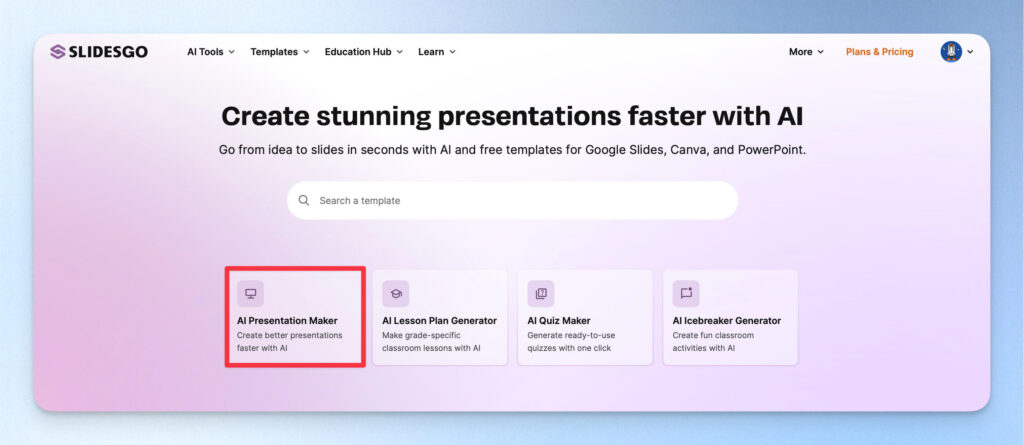
Task: Expand the chevron next to the profile avatar
Action: [970, 52]
